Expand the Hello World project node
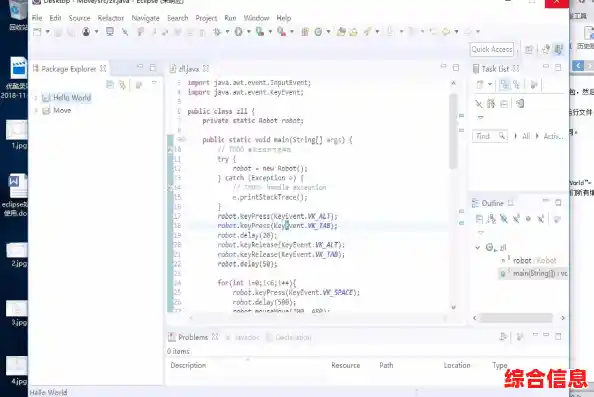 point(36,98)
